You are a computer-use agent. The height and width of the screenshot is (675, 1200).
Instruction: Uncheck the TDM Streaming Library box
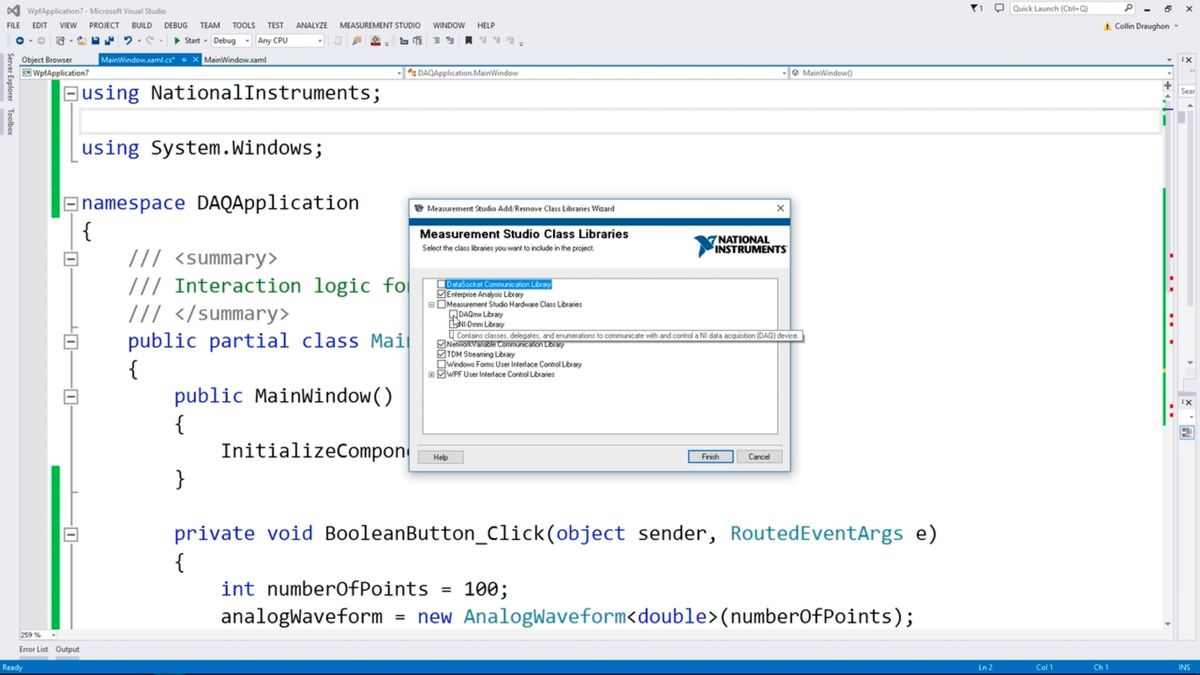[442, 354]
